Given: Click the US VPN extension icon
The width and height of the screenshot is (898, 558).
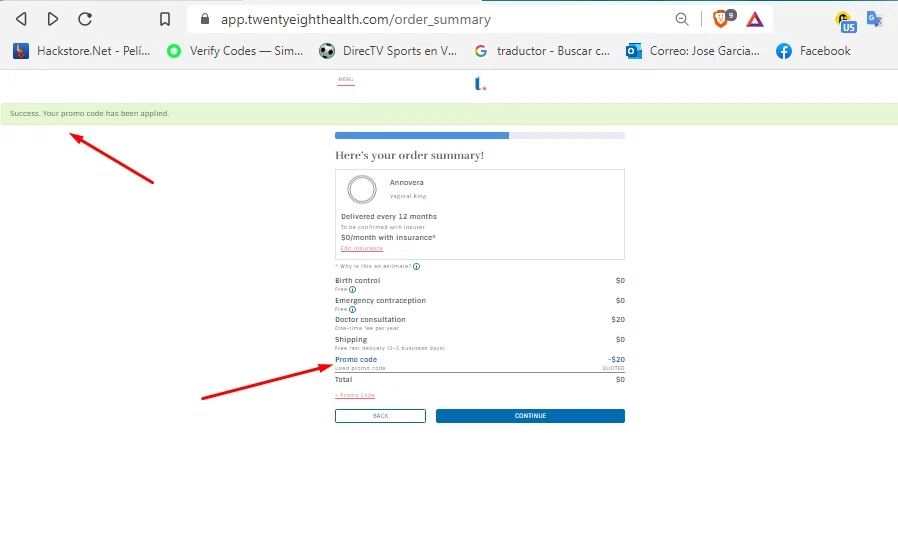Looking at the screenshot, I should [x=846, y=22].
